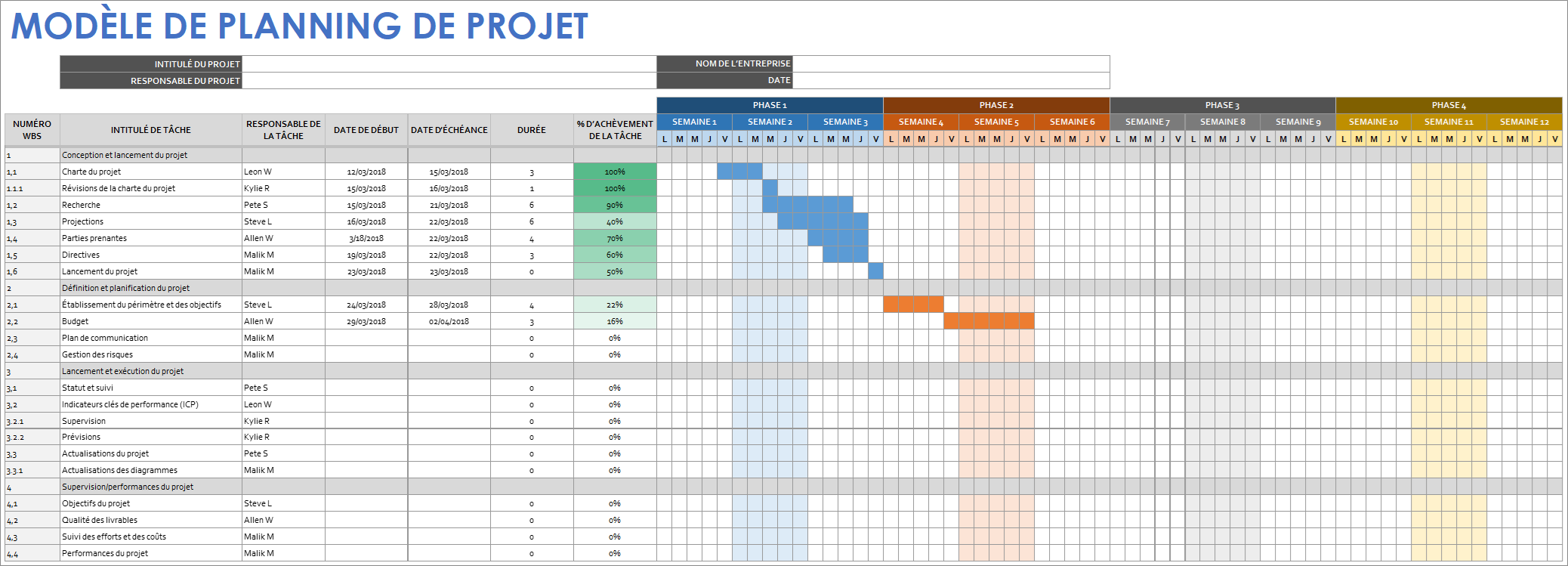
Task: Click the 90% completion cell for Recherche
Action: (x=615, y=205)
